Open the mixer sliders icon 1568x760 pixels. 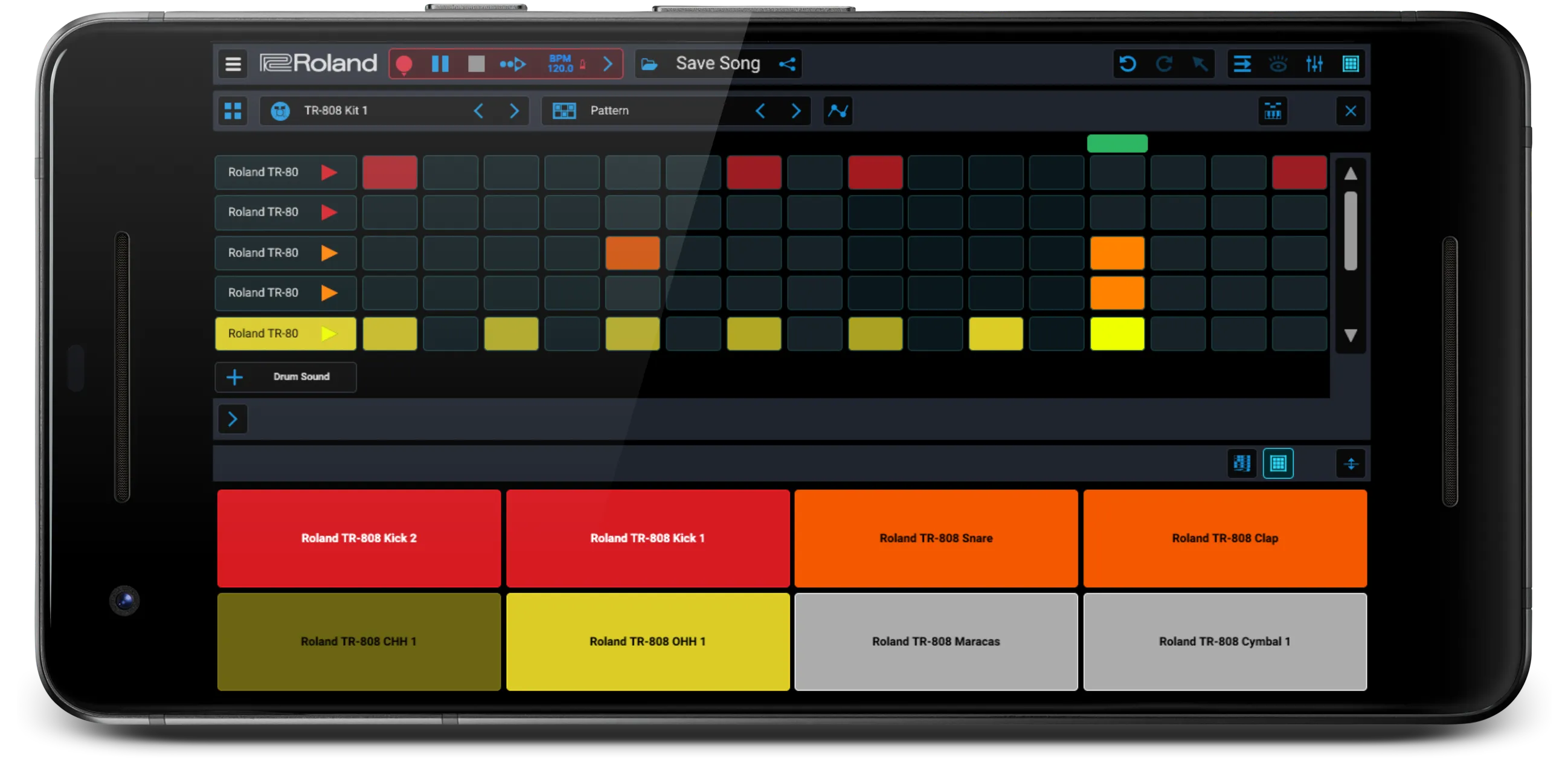pos(1314,64)
